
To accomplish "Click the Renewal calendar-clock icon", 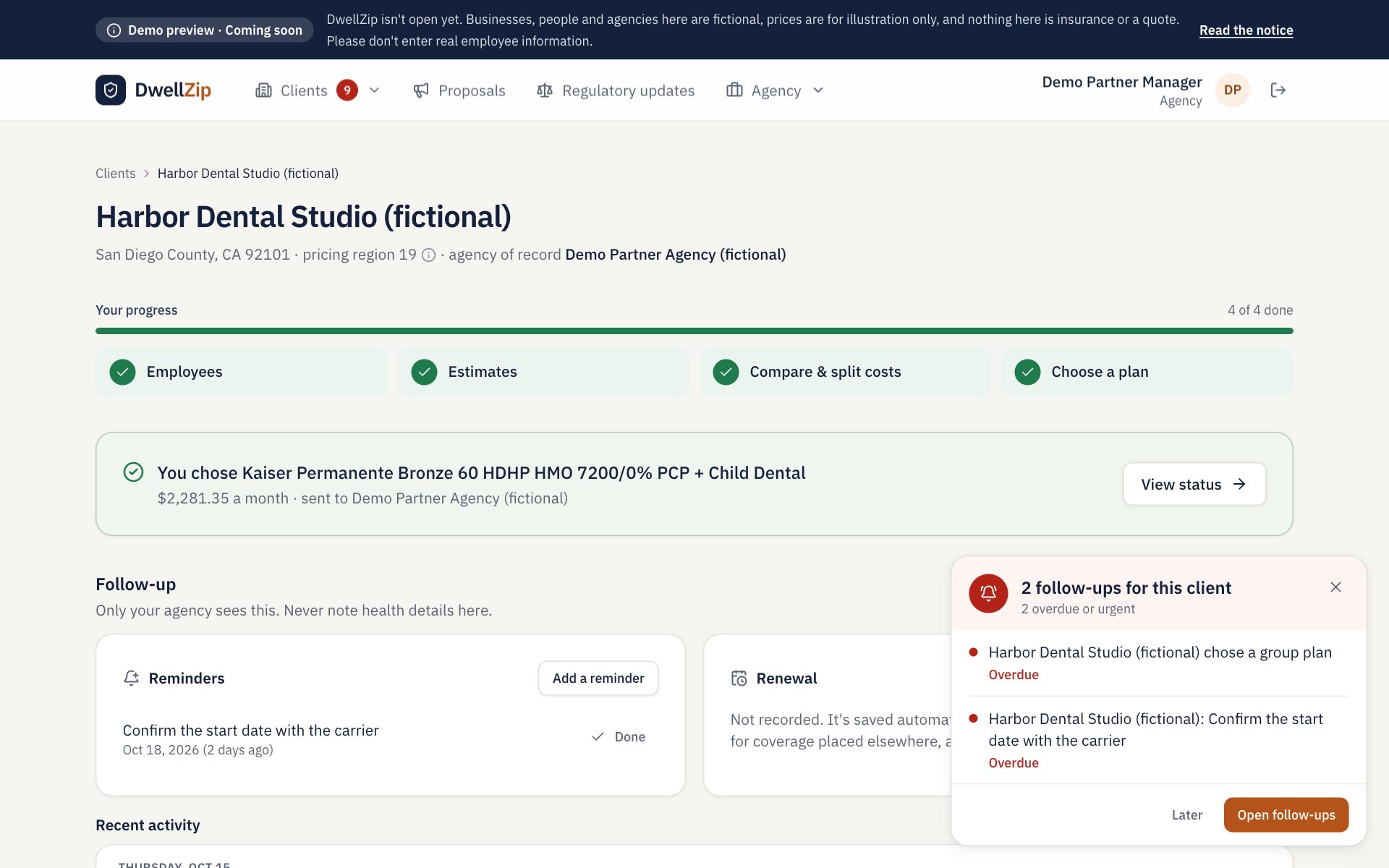I will [739, 678].
